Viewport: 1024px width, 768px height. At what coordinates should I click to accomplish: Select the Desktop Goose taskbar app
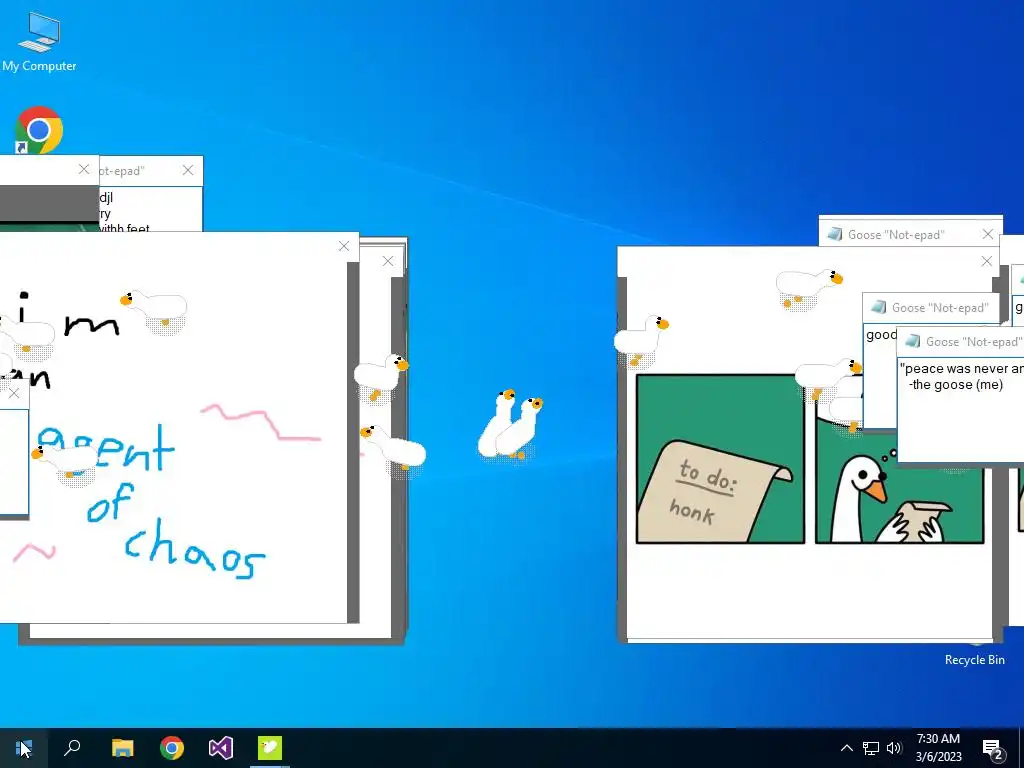270,748
